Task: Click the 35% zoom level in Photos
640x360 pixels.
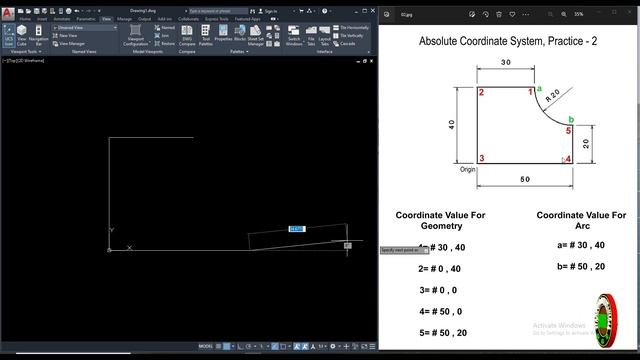Action: (x=578, y=14)
